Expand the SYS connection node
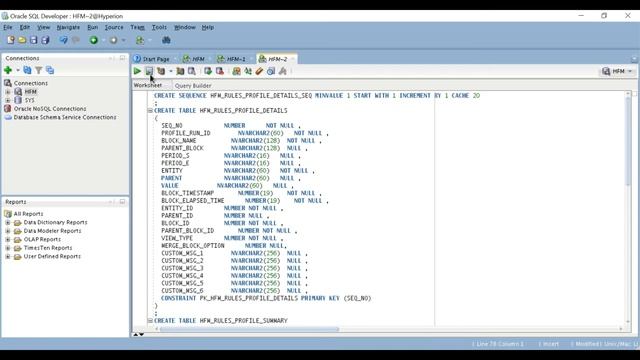640x360 pixels. click(8, 100)
